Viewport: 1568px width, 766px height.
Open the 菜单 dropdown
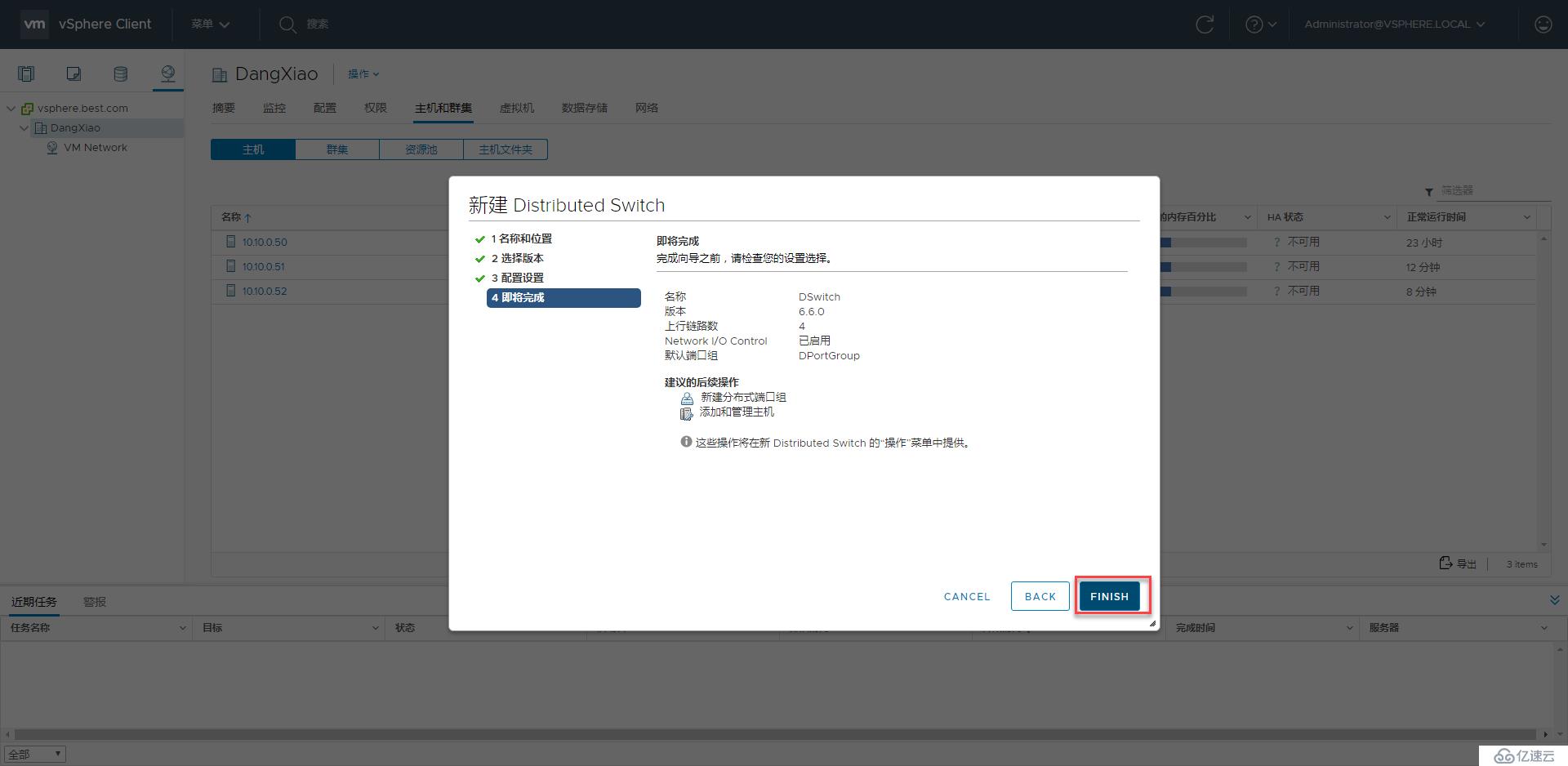pyautogui.click(x=210, y=24)
